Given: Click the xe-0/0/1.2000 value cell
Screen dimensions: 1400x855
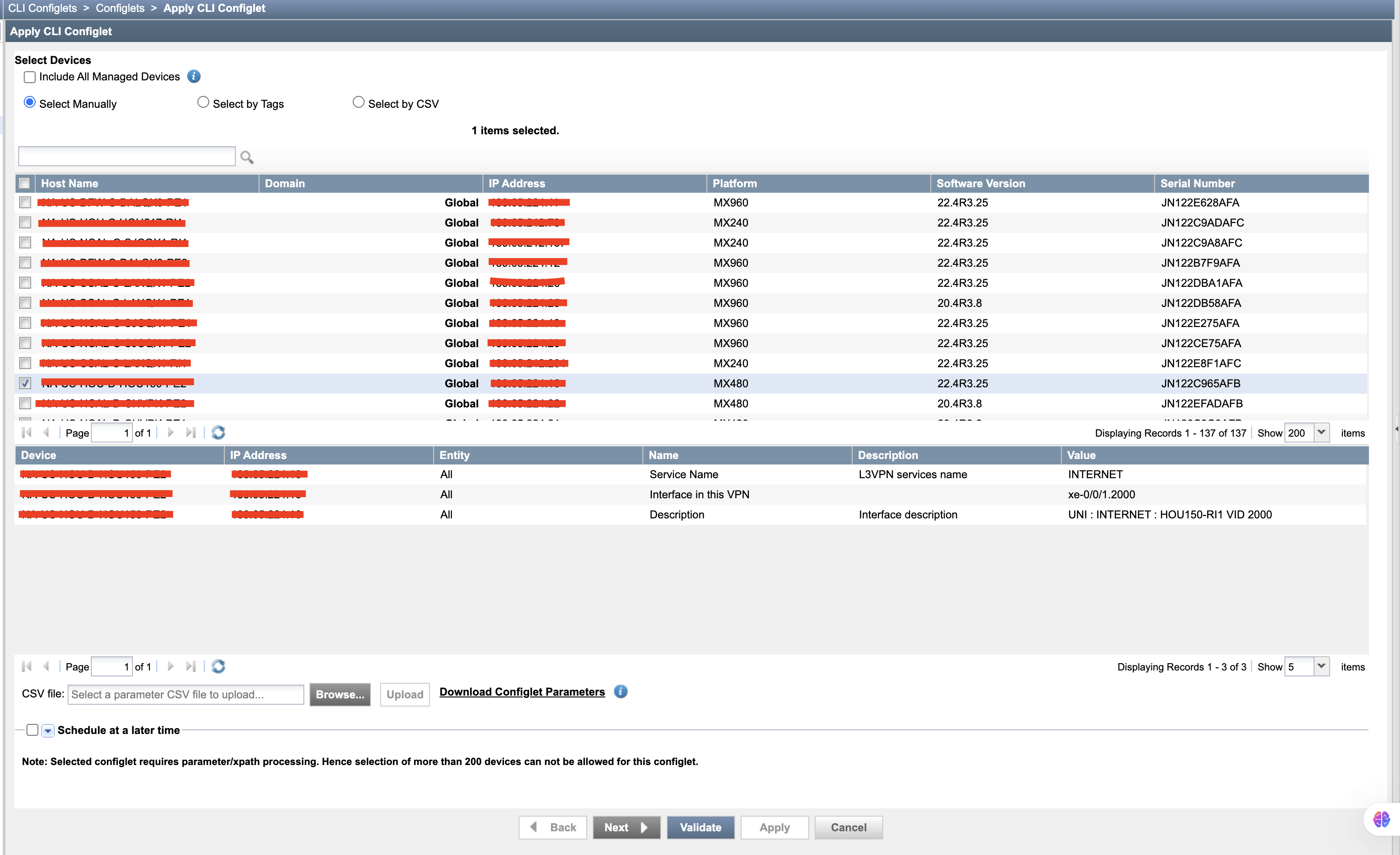Looking at the screenshot, I should click(x=1101, y=494).
